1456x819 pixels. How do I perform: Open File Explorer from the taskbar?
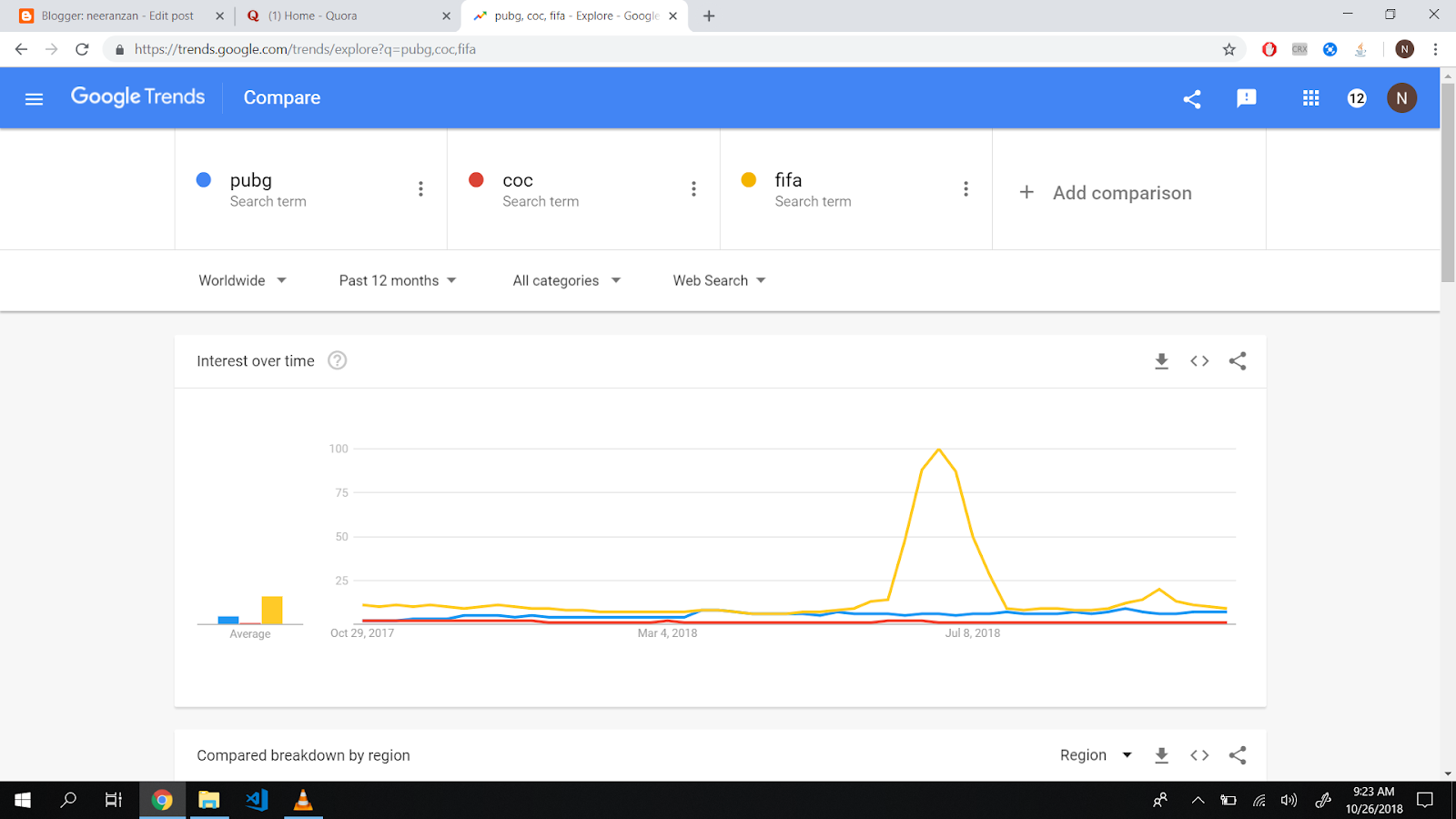209,800
